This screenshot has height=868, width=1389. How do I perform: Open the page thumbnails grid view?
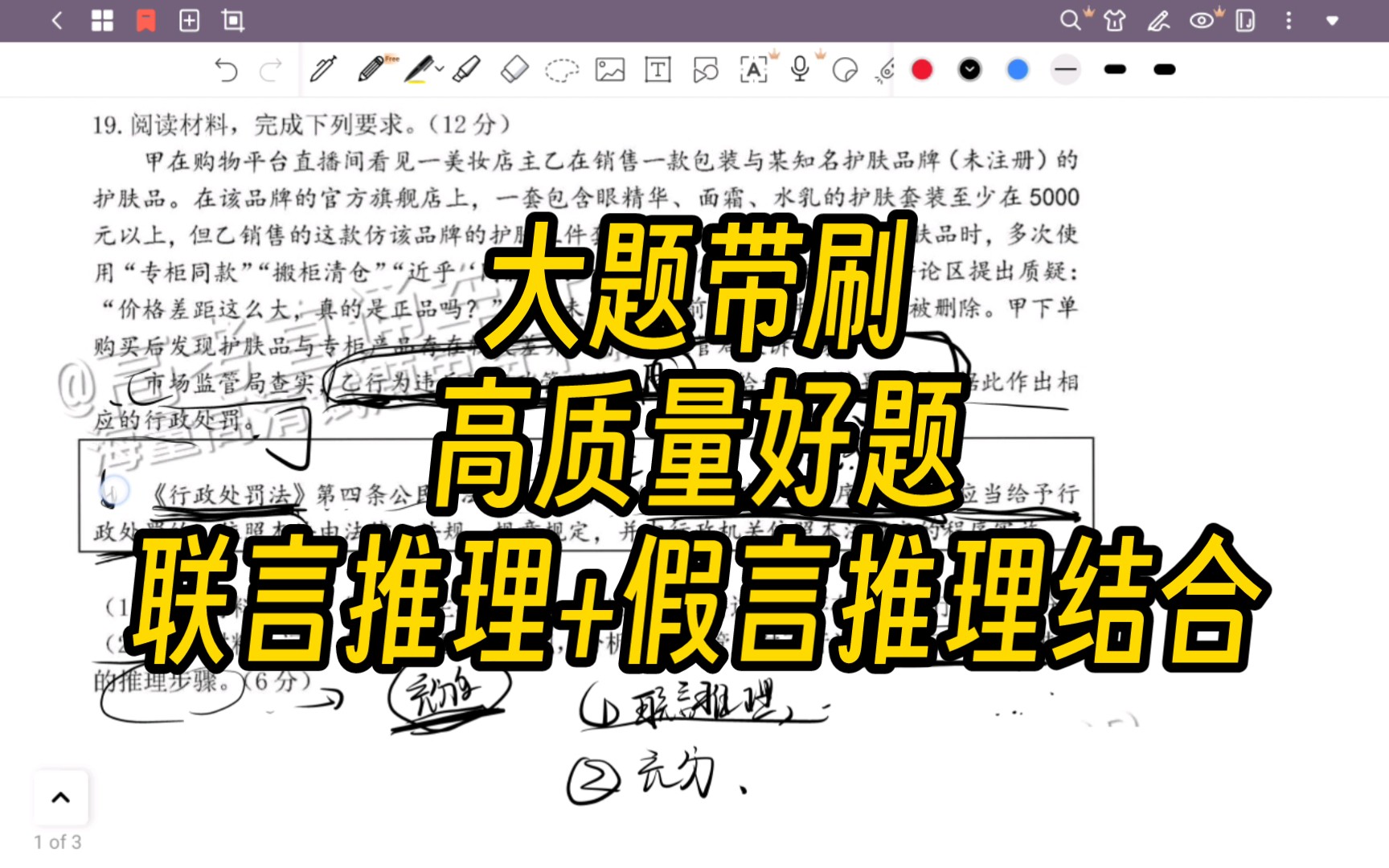pos(102,21)
